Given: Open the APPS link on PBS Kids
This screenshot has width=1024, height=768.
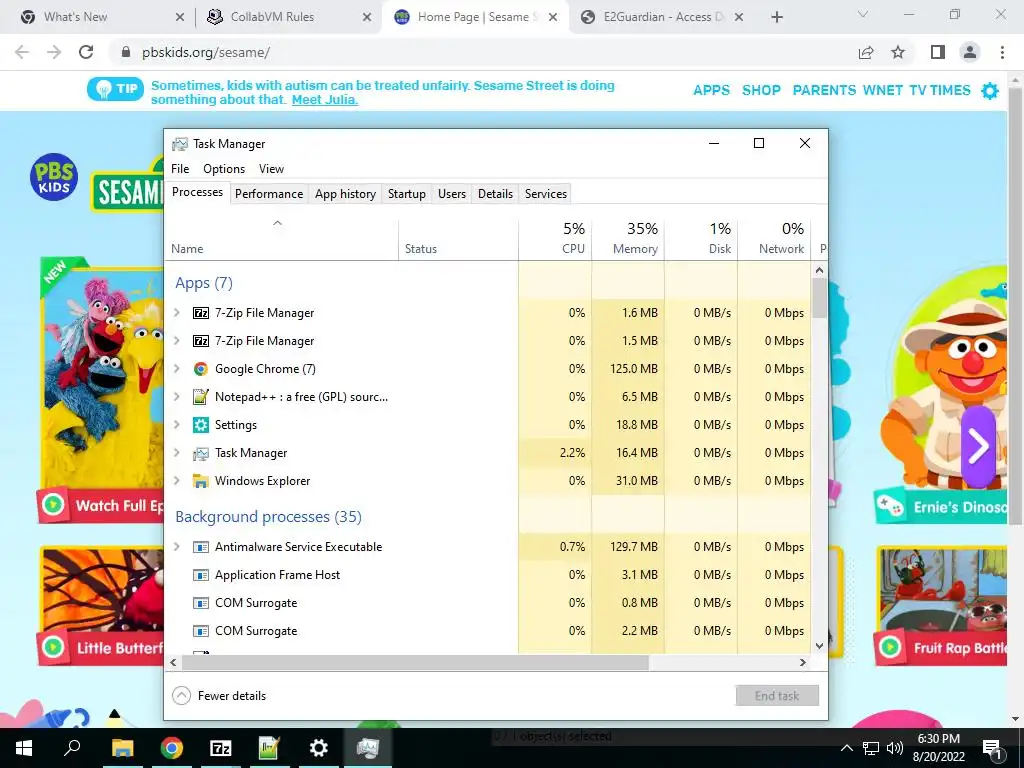Looking at the screenshot, I should pyautogui.click(x=711, y=91).
